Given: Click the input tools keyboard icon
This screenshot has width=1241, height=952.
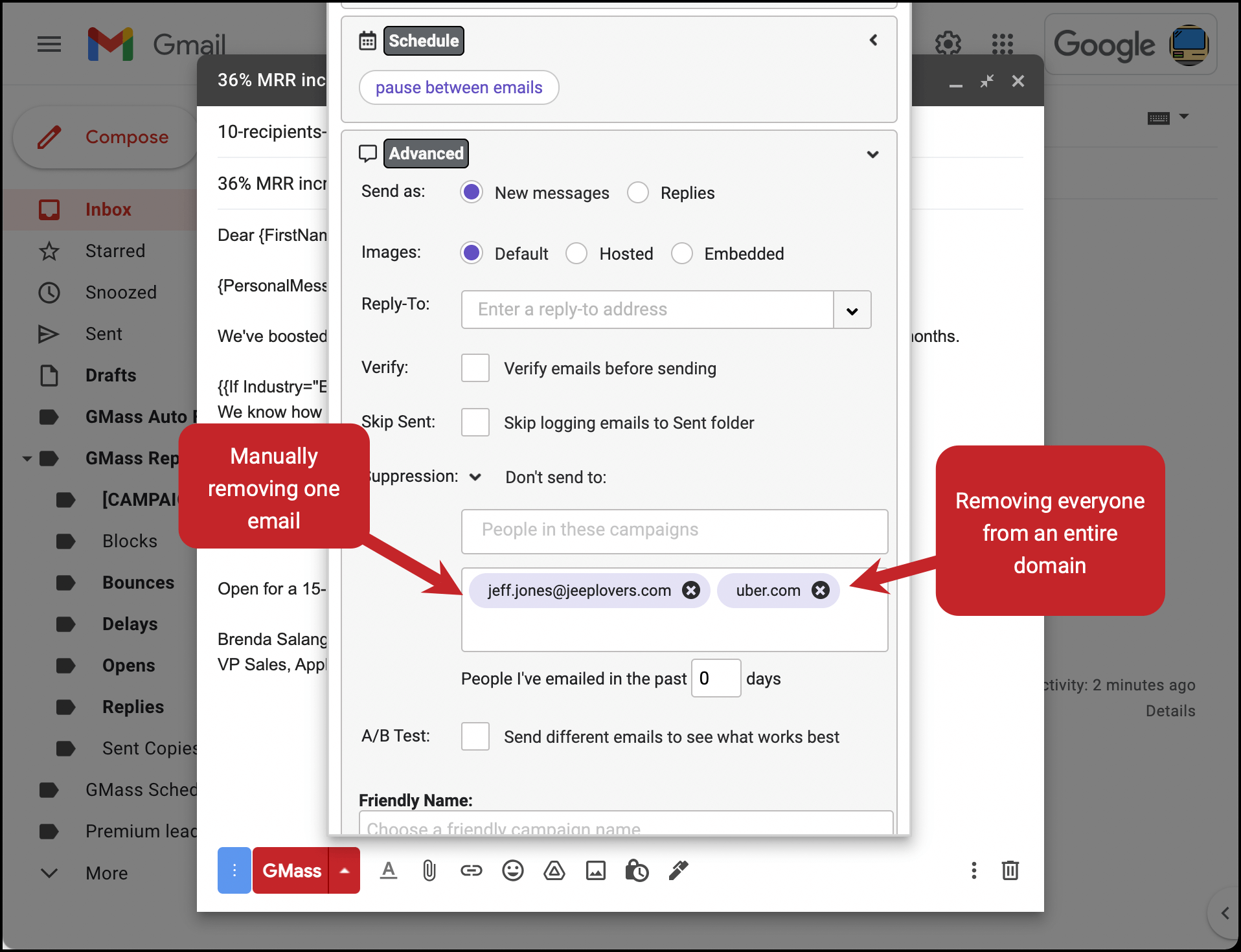Looking at the screenshot, I should 1158,118.
